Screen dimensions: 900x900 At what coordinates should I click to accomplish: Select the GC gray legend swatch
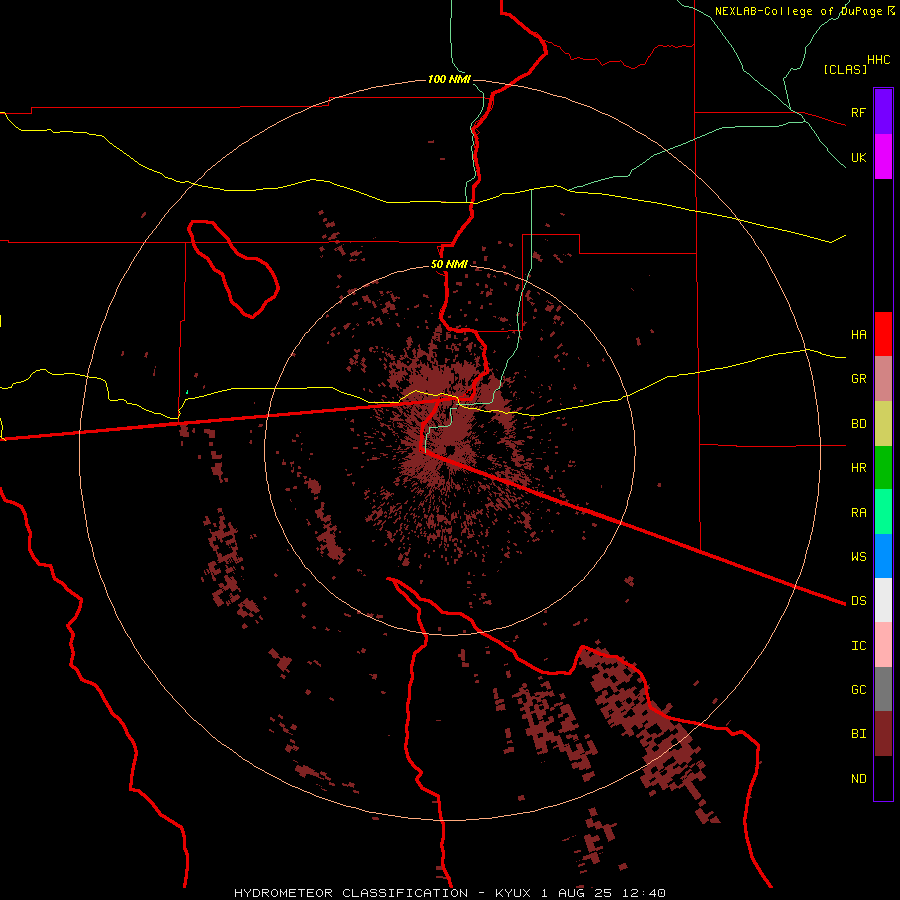point(883,689)
